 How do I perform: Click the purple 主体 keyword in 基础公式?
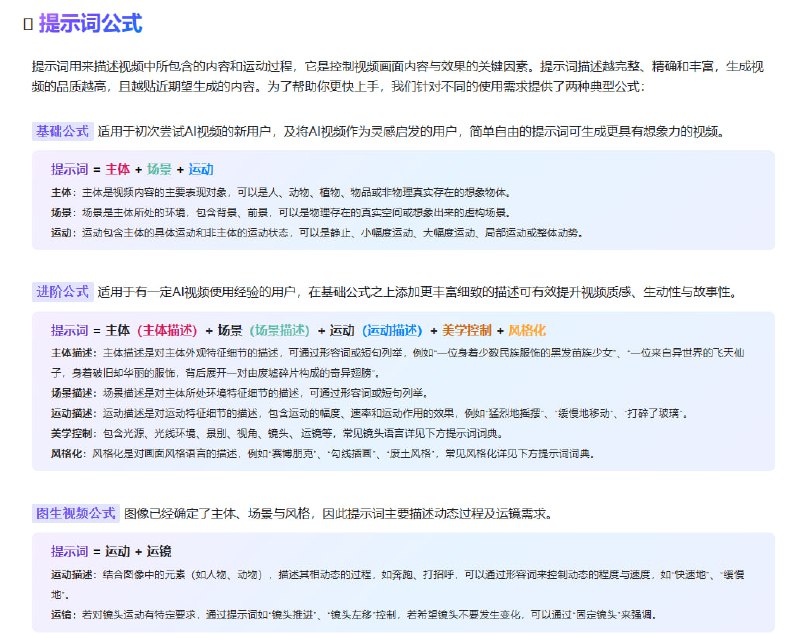[x=120, y=171]
